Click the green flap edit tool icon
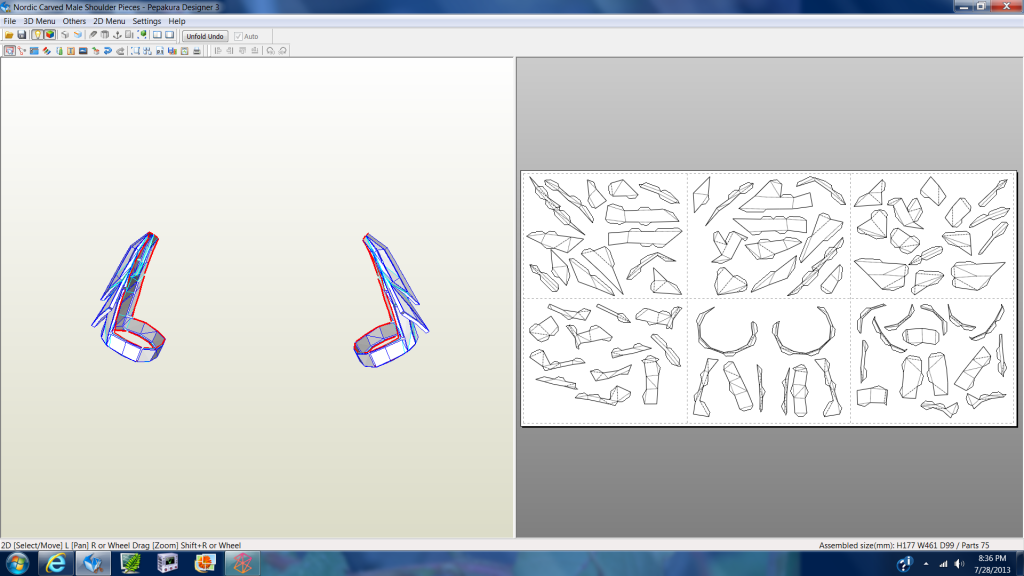The height and width of the screenshot is (576, 1024). (x=59, y=50)
